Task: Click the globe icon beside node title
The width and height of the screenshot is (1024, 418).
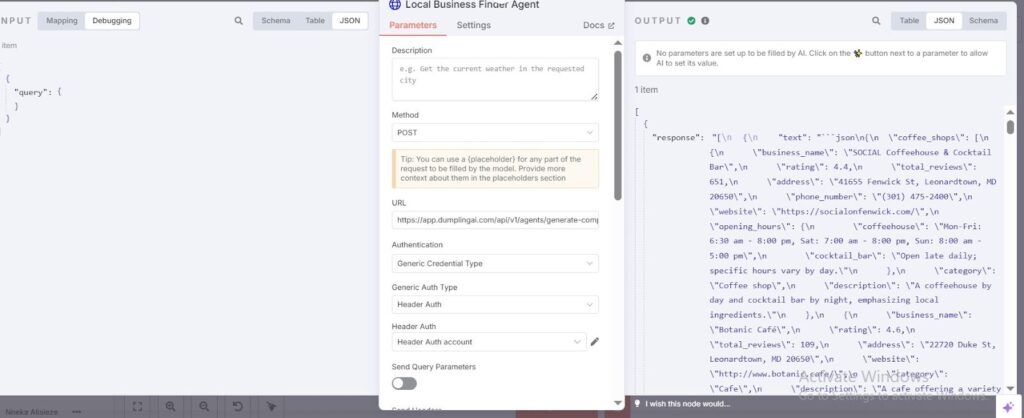Action: (394, 5)
